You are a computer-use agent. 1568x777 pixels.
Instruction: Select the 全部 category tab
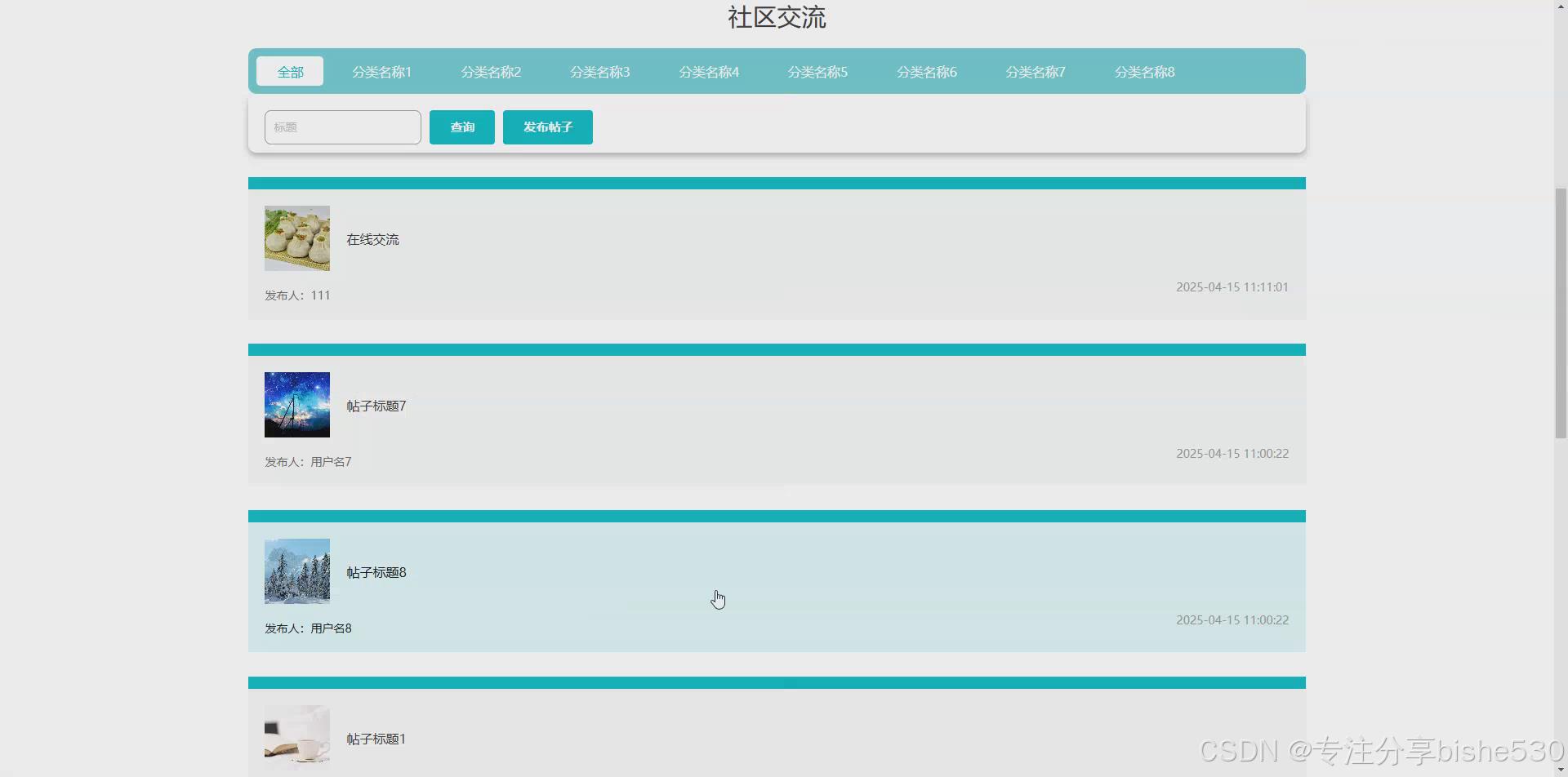pyautogui.click(x=290, y=72)
